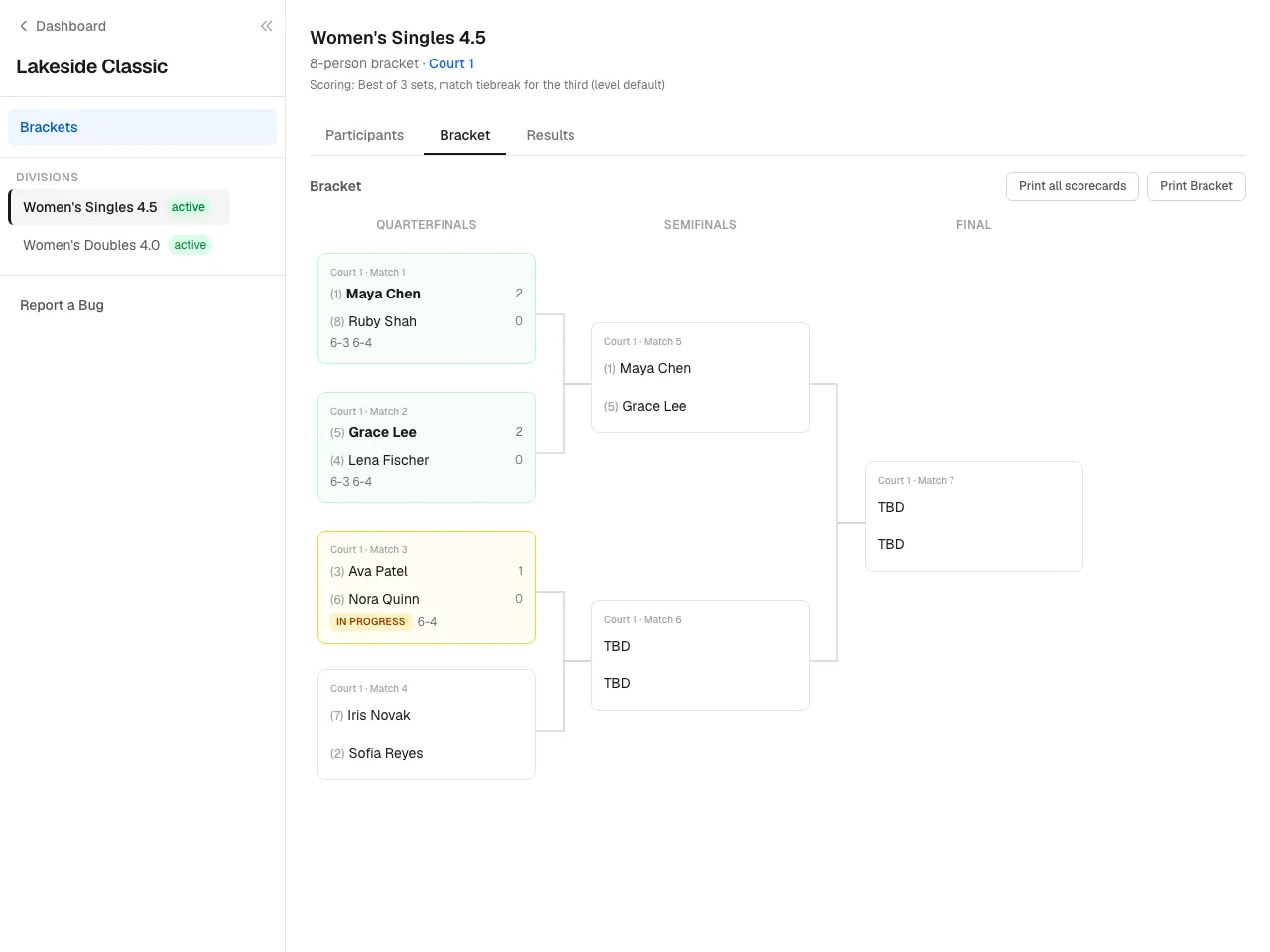The width and height of the screenshot is (1270, 952).
Task: Switch to the Participants tab
Action: point(364,135)
